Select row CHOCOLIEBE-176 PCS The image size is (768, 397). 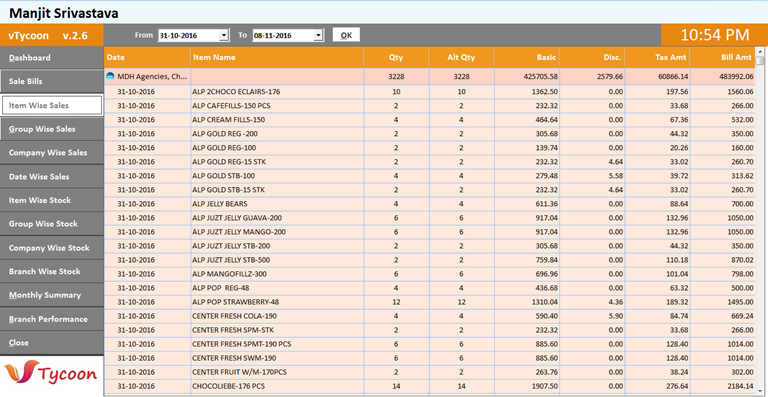coord(430,386)
